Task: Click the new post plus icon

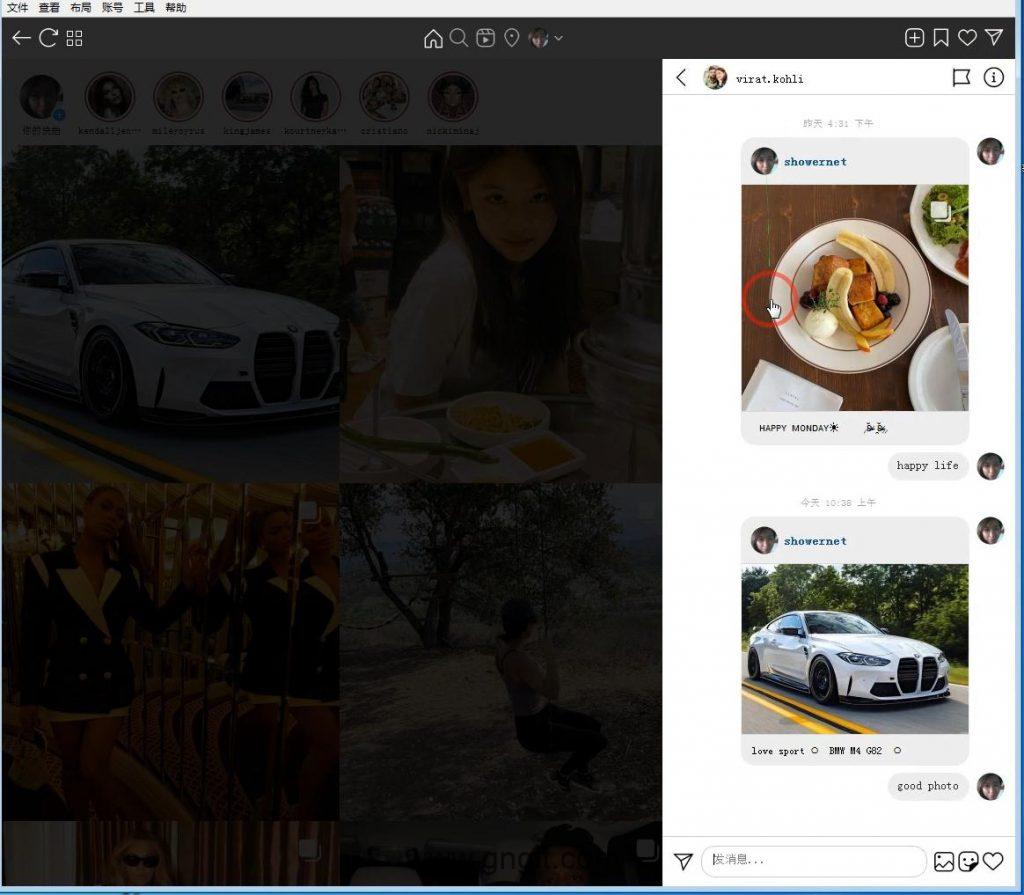Action: pos(914,38)
